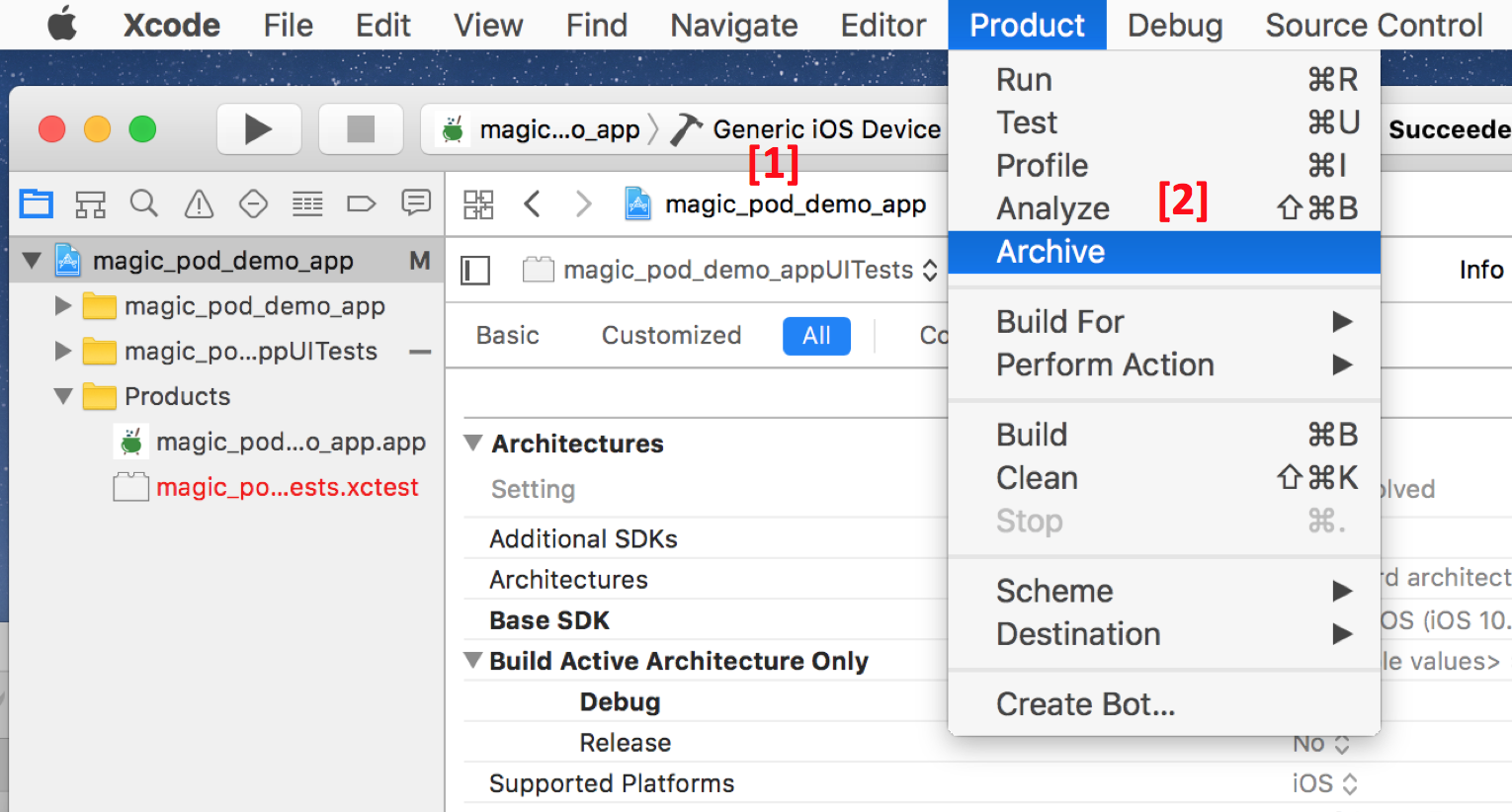The height and width of the screenshot is (812, 1512).
Task: Switch to Customized build settings filter
Action: tap(672, 336)
